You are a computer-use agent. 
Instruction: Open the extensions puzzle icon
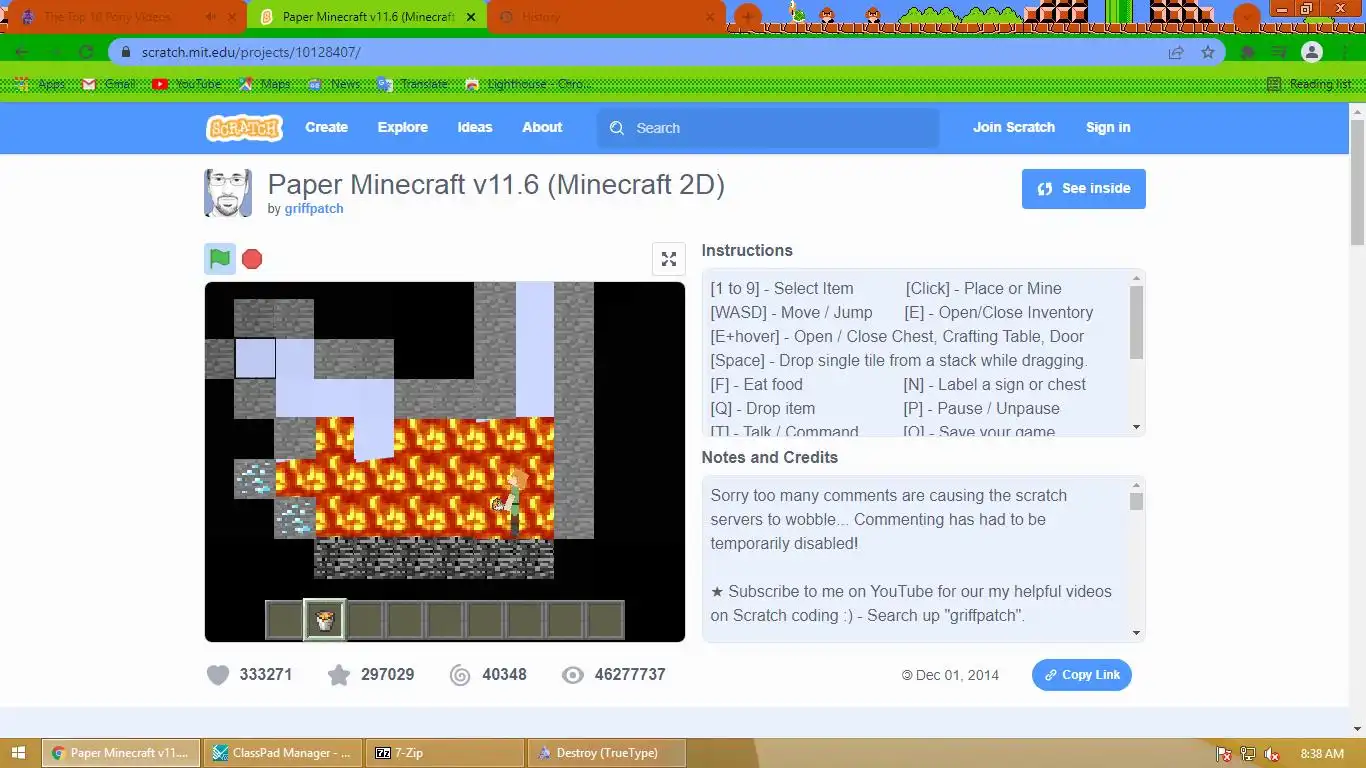pyautogui.click(x=1248, y=52)
